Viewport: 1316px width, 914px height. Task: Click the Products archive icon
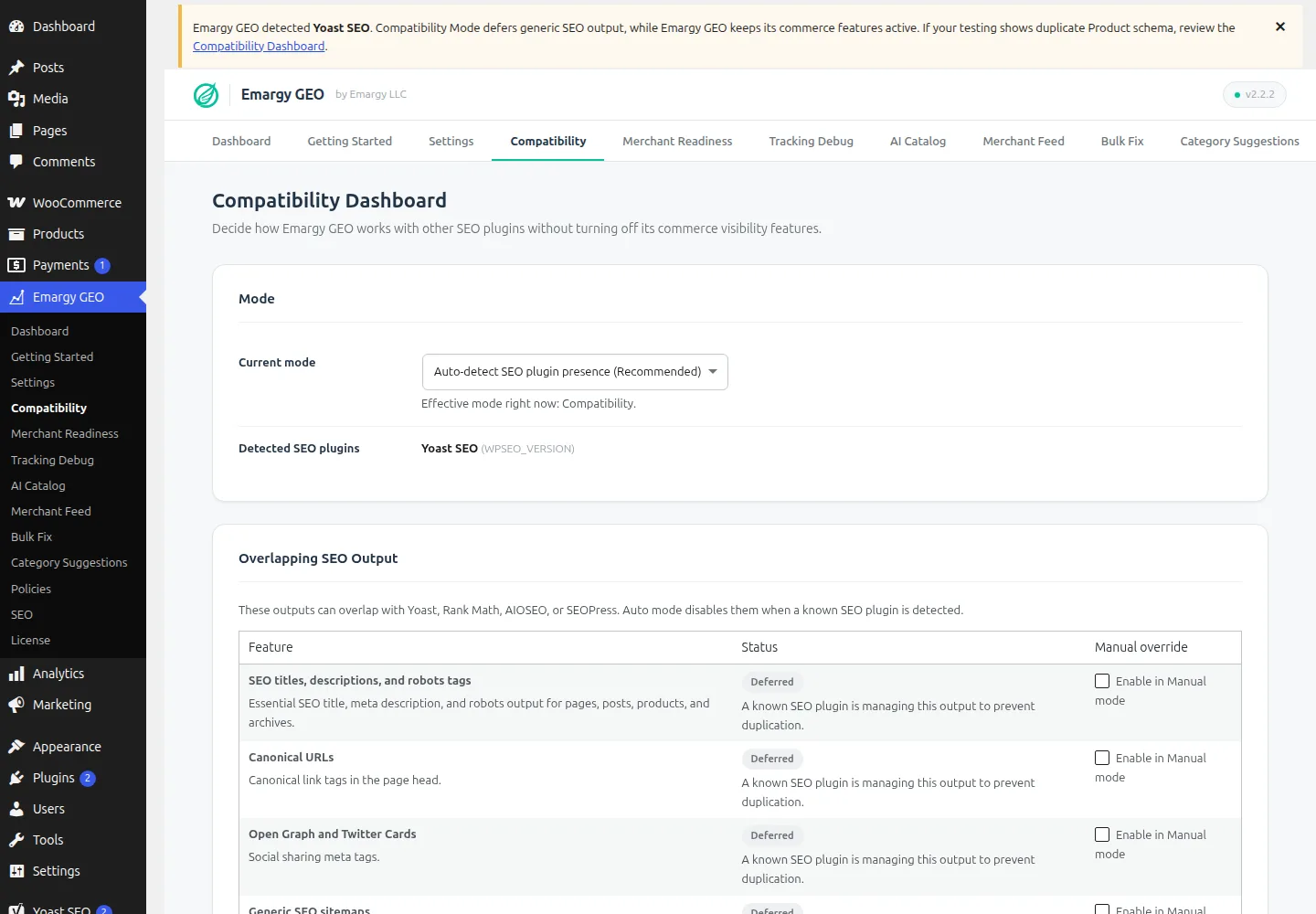16,234
